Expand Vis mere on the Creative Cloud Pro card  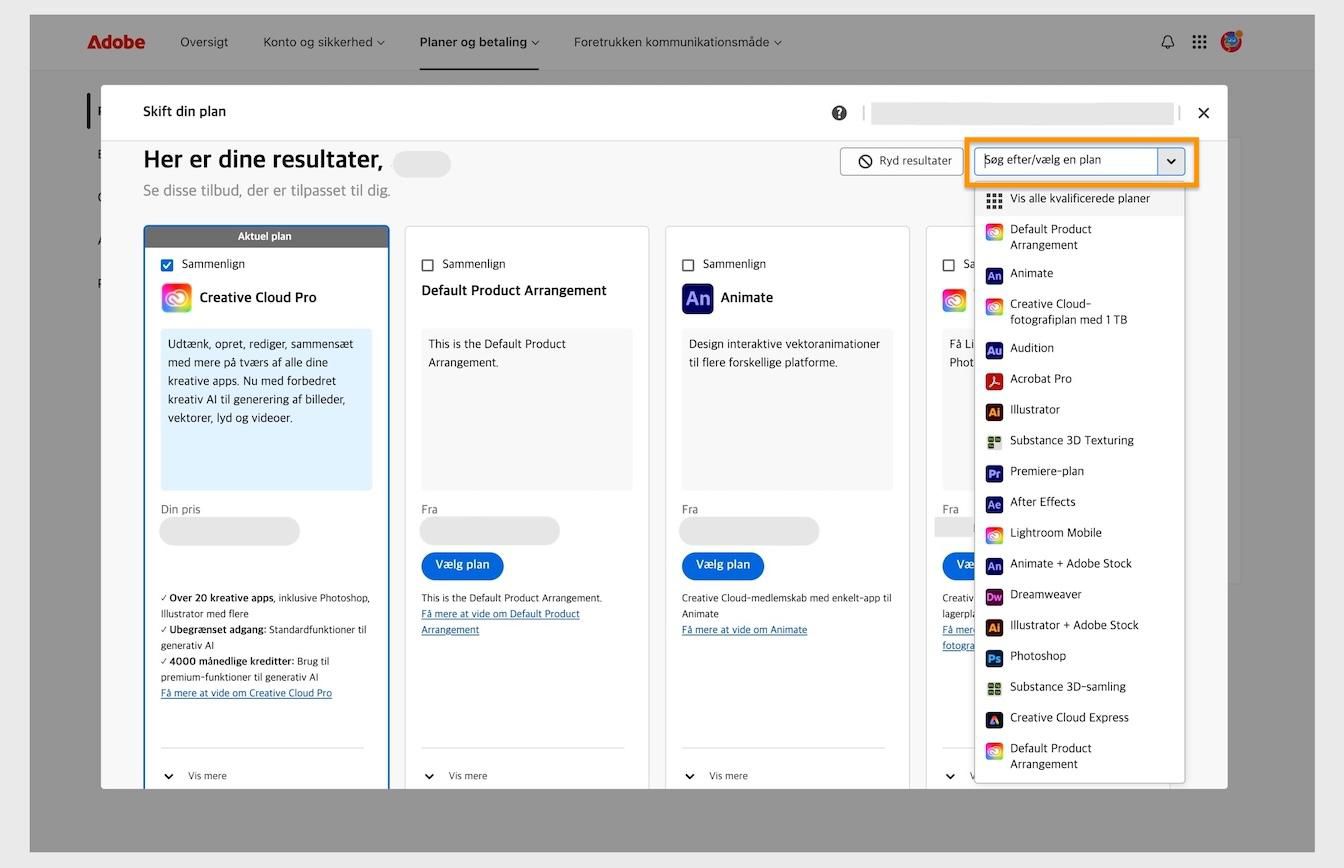coord(197,776)
